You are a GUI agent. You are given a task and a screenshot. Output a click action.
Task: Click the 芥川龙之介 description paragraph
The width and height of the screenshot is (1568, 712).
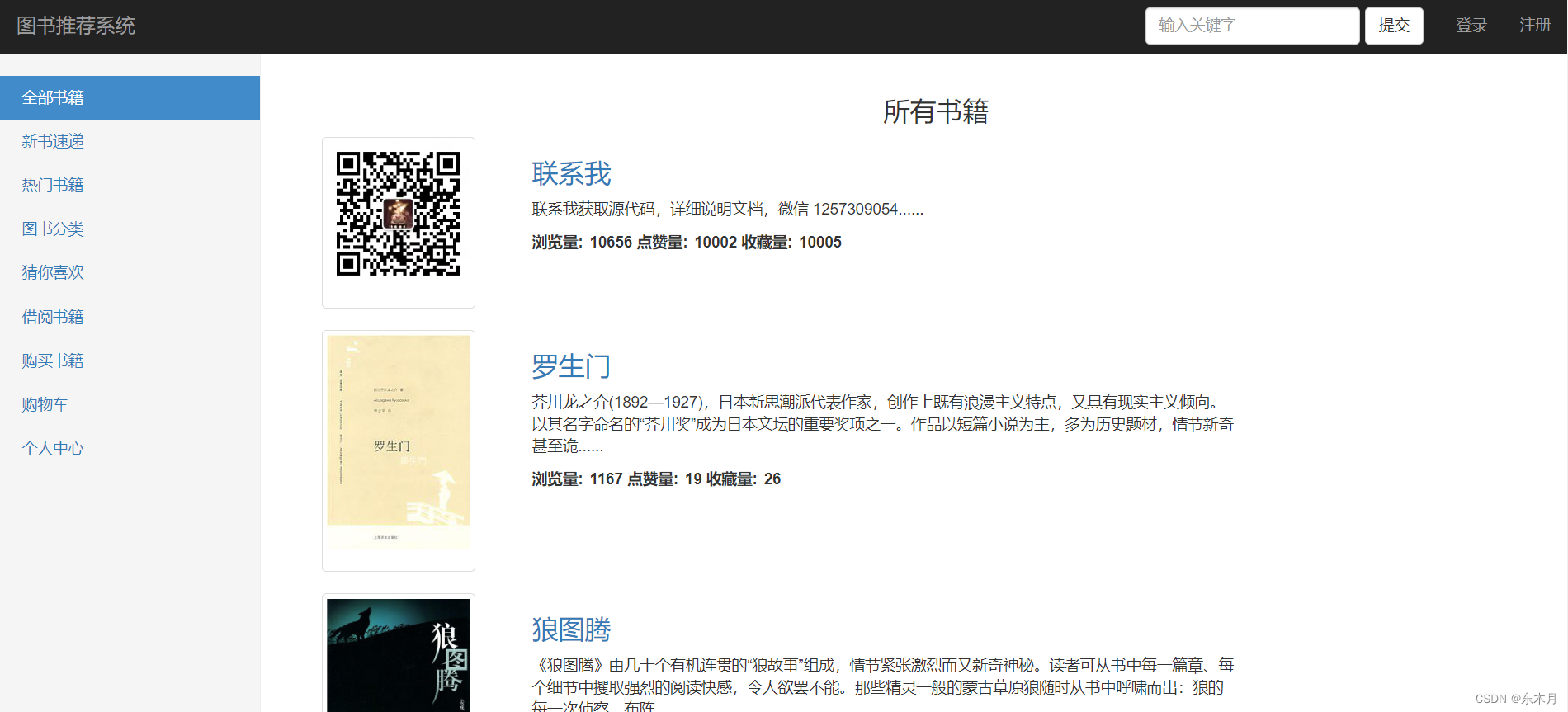(x=883, y=424)
